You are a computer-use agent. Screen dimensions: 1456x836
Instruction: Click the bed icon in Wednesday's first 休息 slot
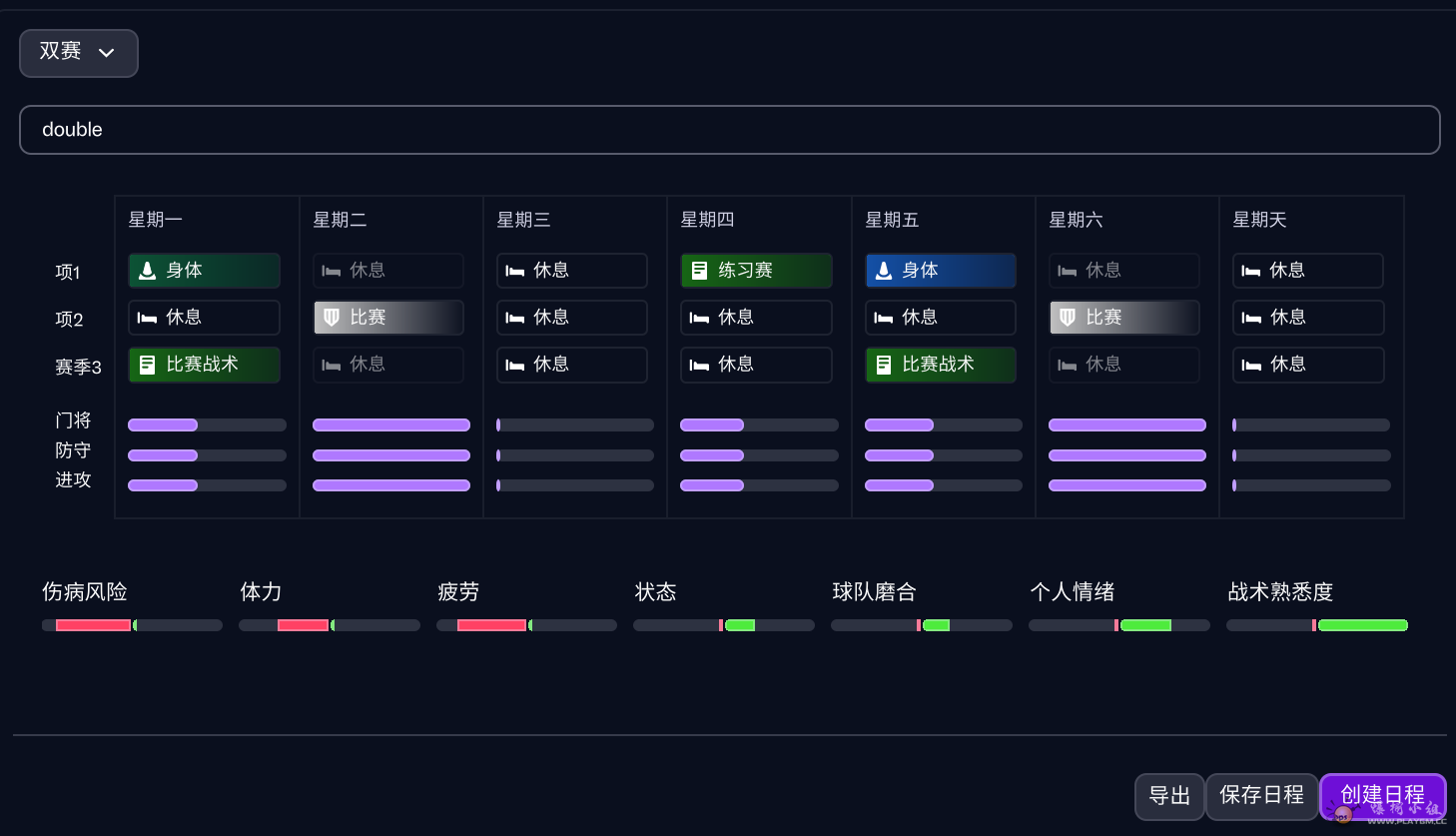coord(515,271)
